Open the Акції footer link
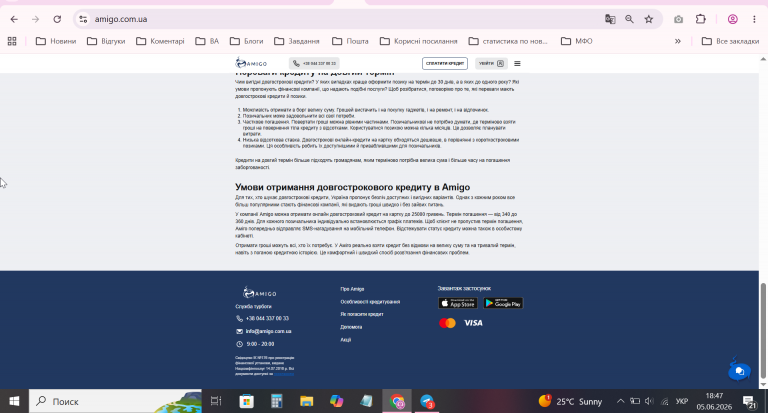 (x=346, y=340)
